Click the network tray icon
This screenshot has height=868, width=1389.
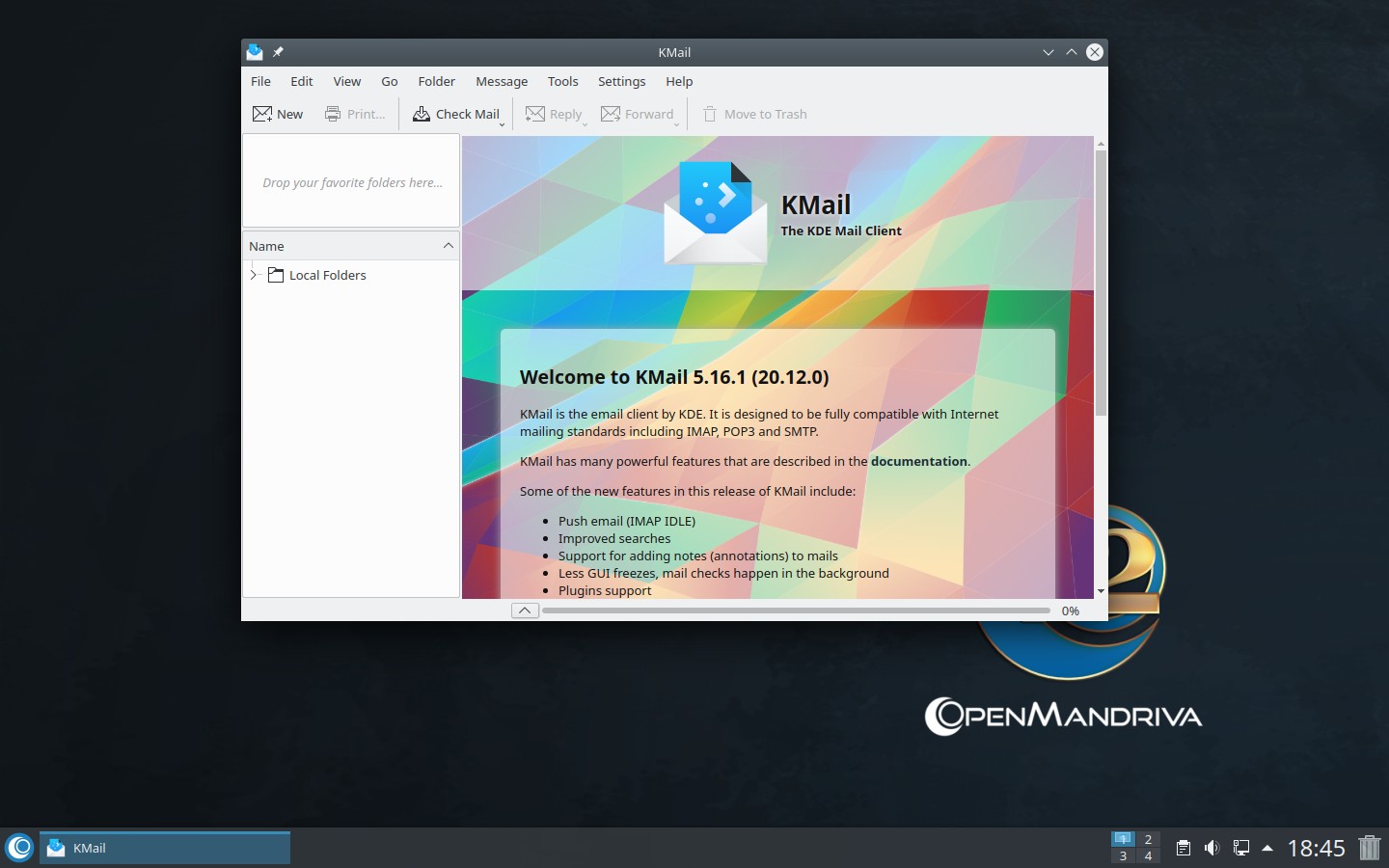point(1241,848)
